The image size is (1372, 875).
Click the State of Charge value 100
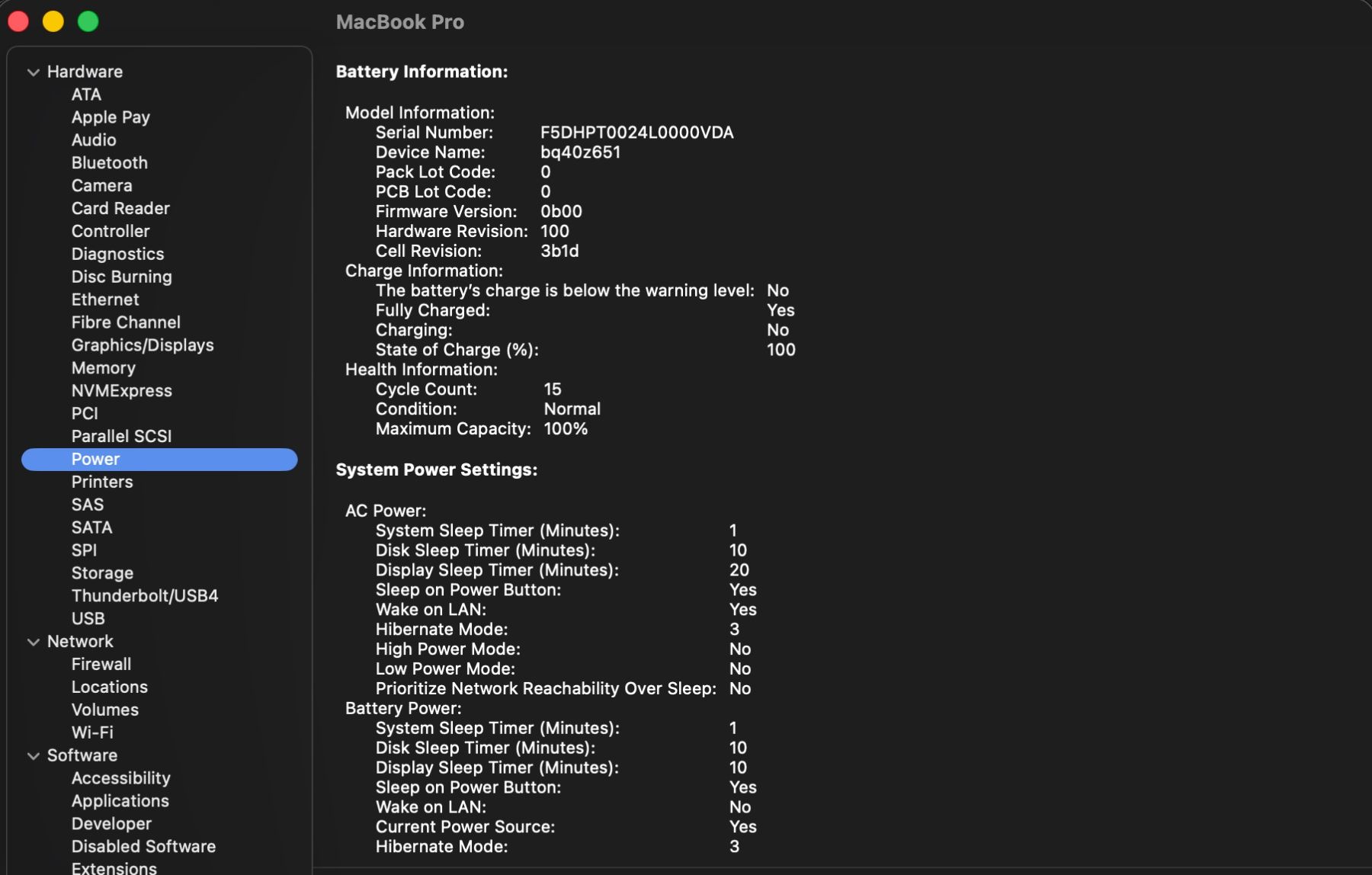click(x=781, y=351)
